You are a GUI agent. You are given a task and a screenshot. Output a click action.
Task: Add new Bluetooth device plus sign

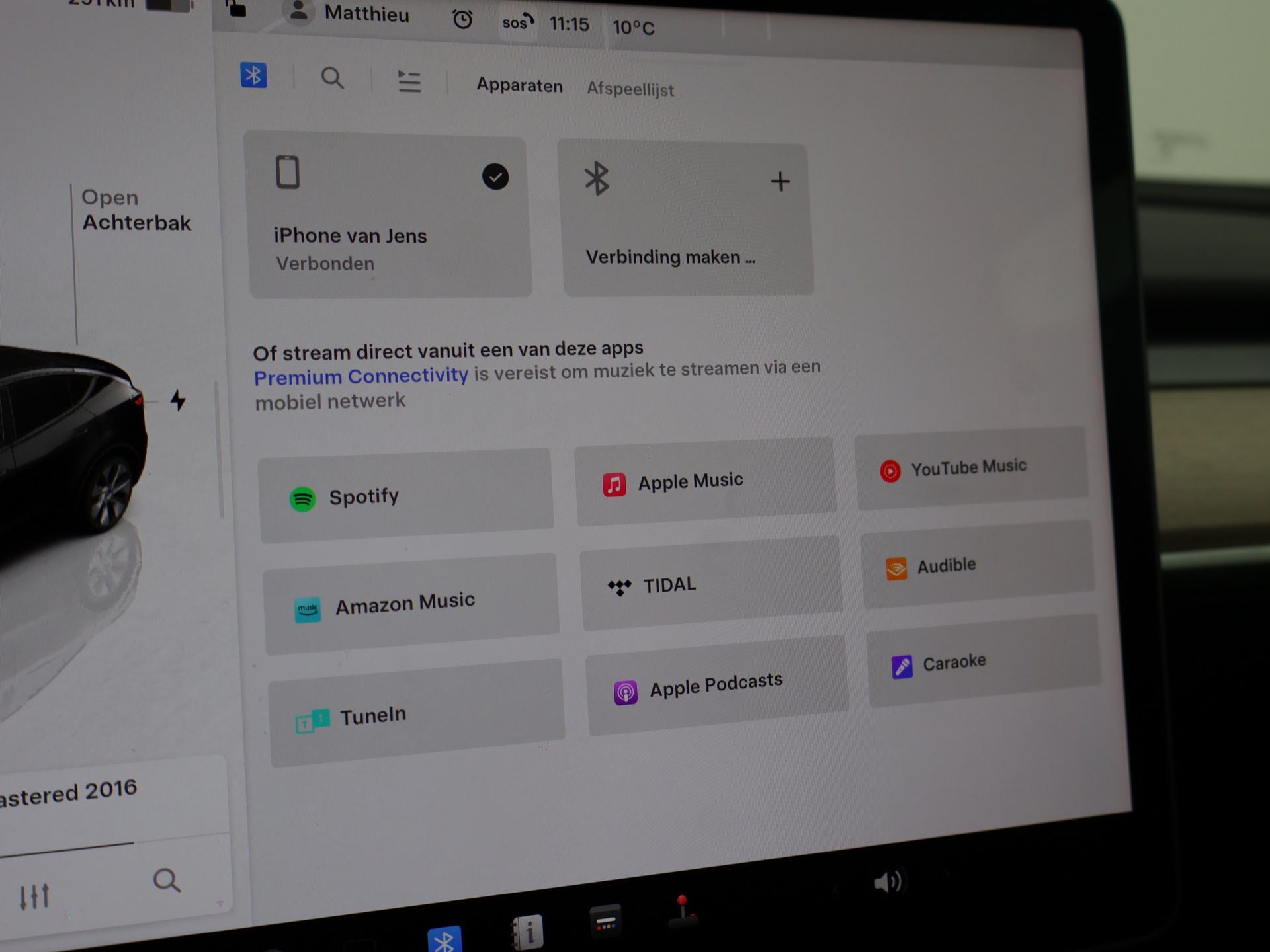781,181
